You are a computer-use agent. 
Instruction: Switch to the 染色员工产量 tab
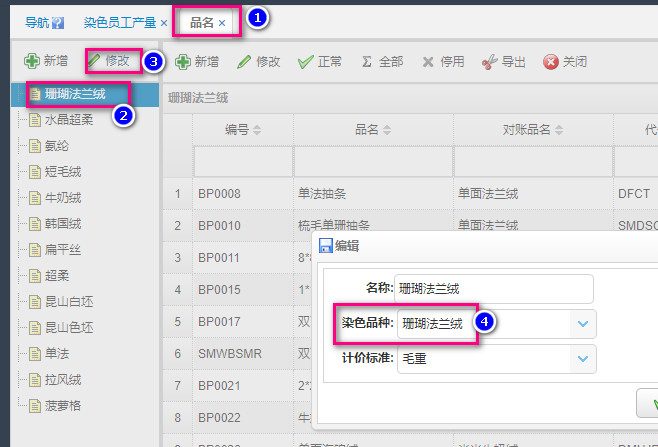pyautogui.click(x=120, y=23)
